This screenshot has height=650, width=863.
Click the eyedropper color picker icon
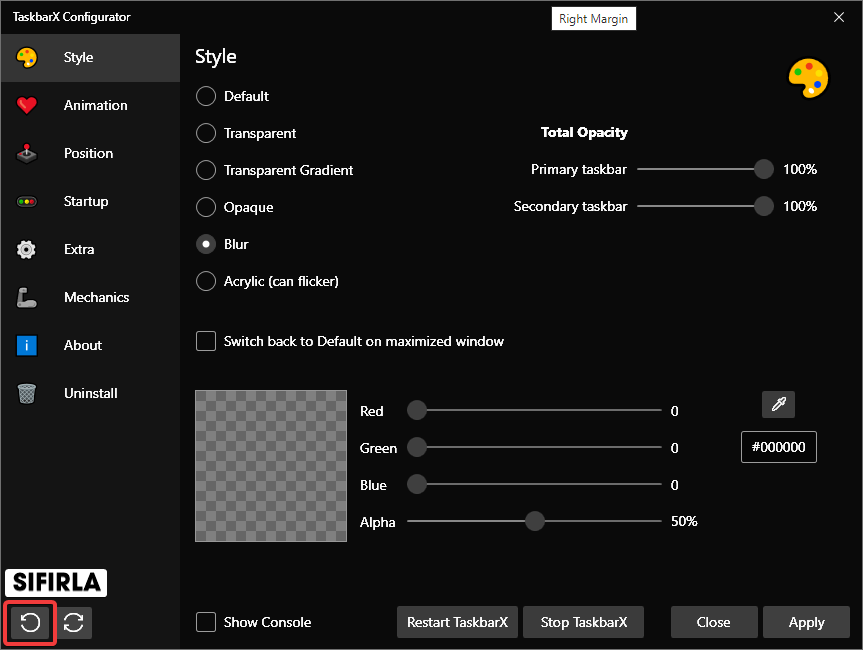[778, 404]
